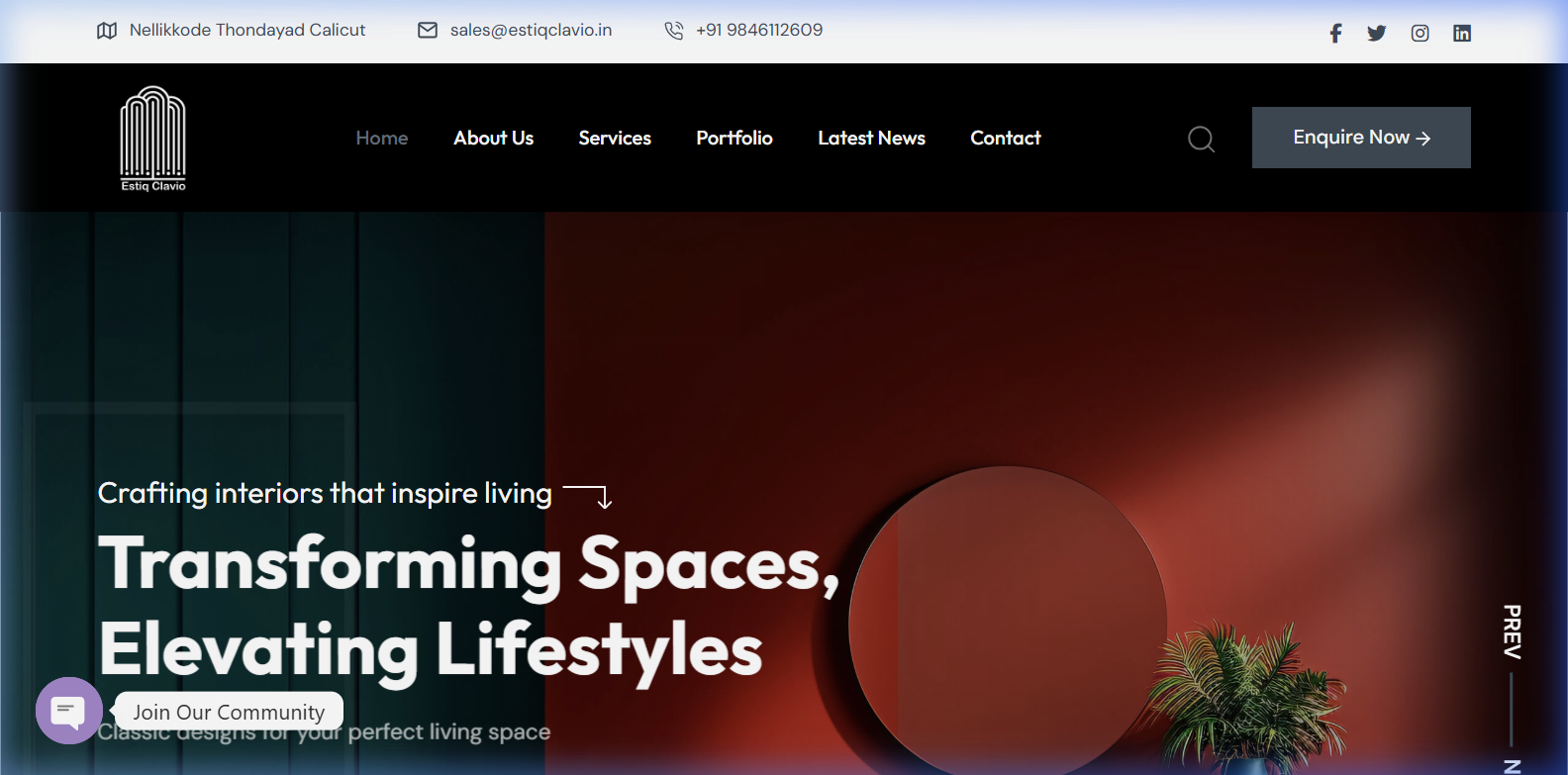
Task: Call the +91 9846112609 phone link
Action: (x=759, y=31)
